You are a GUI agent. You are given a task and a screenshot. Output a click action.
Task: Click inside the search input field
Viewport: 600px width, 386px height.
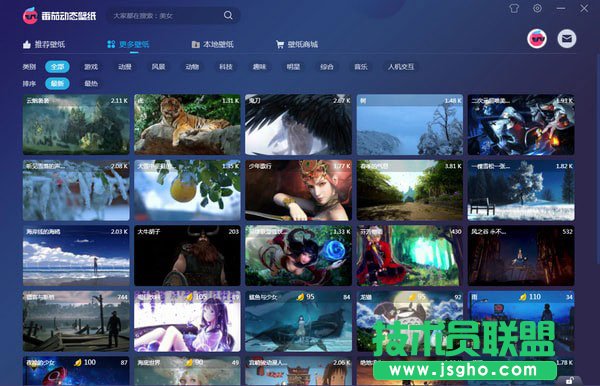point(166,16)
